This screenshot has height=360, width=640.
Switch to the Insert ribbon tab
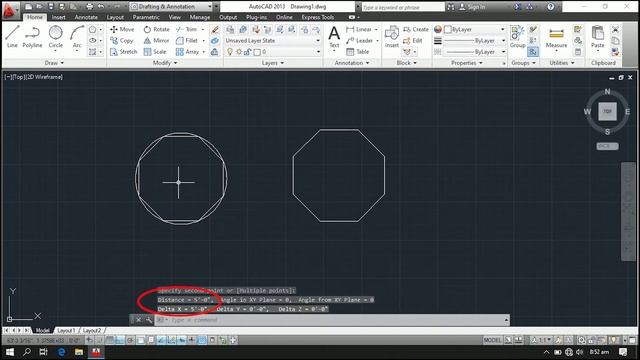click(58, 17)
